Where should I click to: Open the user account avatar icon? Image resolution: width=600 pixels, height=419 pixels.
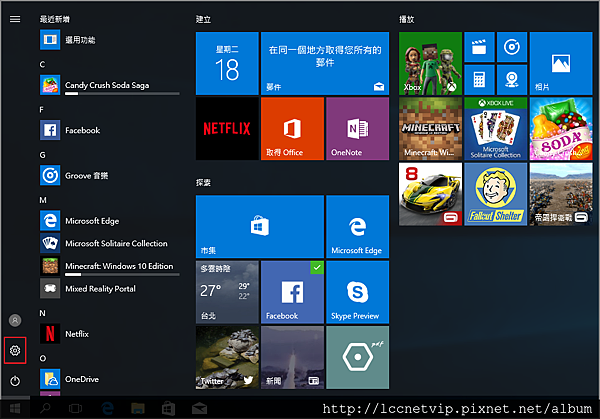[x=15, y=320]
